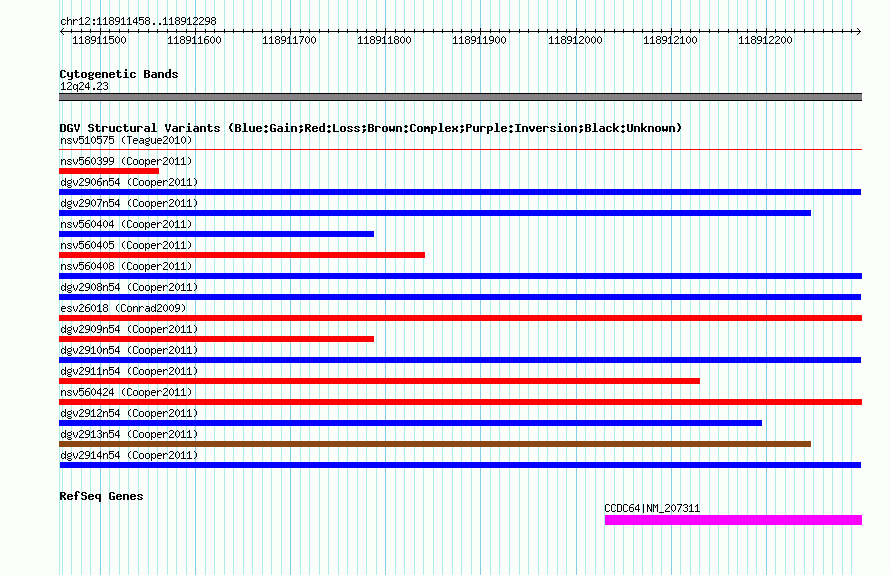Select the dgv2912n54 blue gain bar
The image size is (890, 575).
410,423
